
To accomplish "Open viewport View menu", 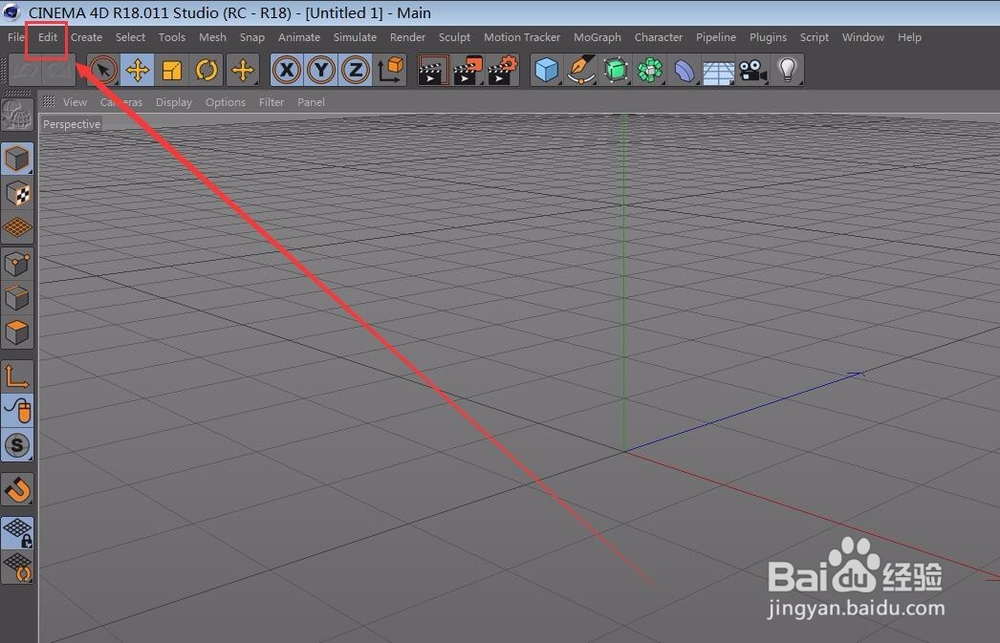I will 75,102.
